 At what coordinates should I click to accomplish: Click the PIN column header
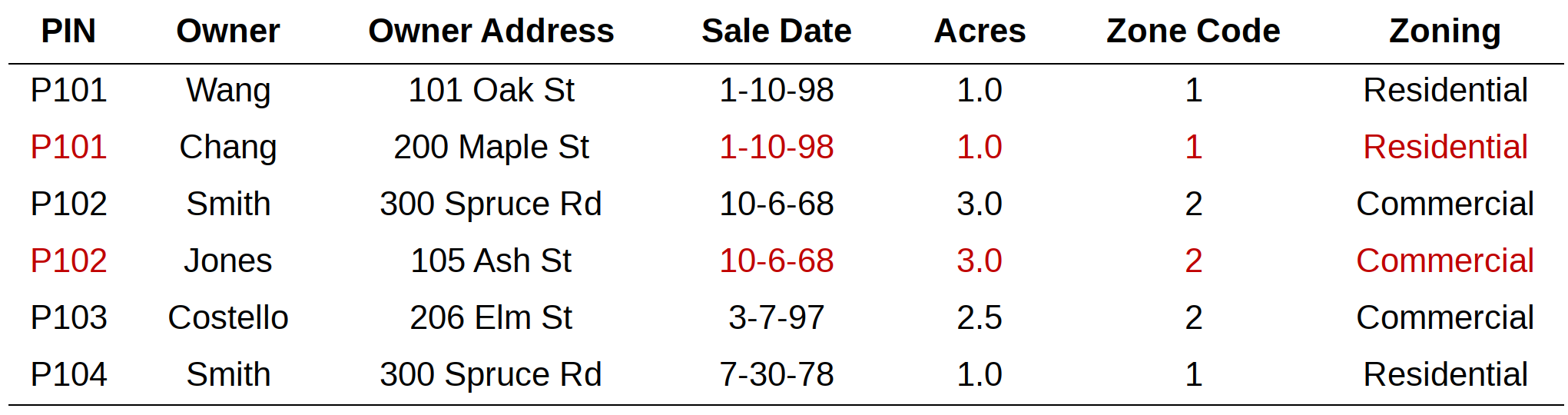[x=68, y=32]
